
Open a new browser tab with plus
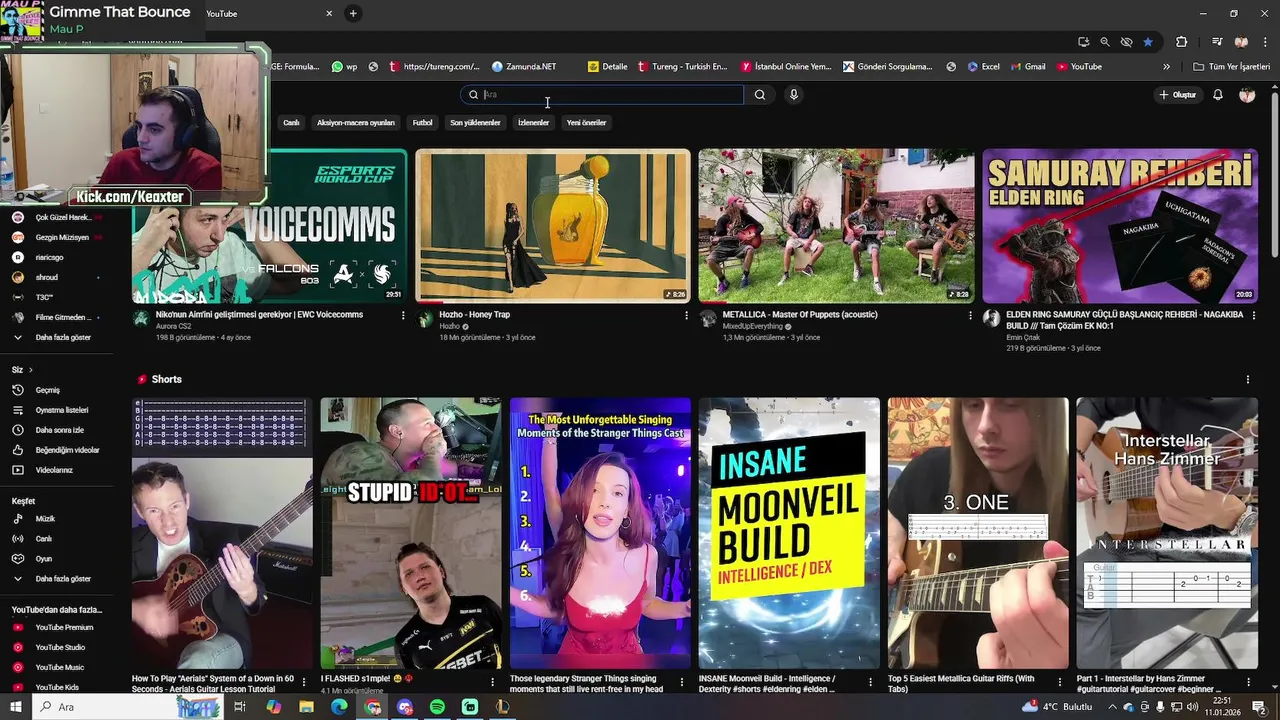click(353, 13)
